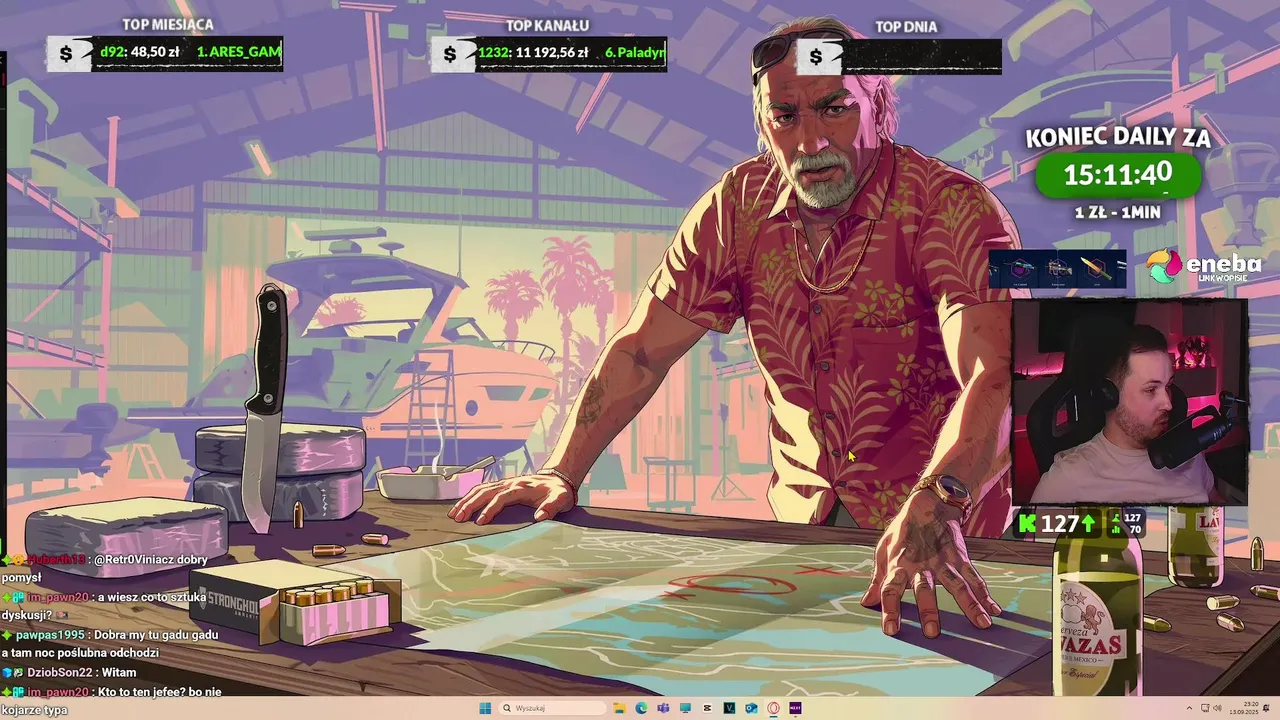Launch Microsoft Edge from the taskbar
Viewport: 1280px width, 720px height.
coord(641,708)
